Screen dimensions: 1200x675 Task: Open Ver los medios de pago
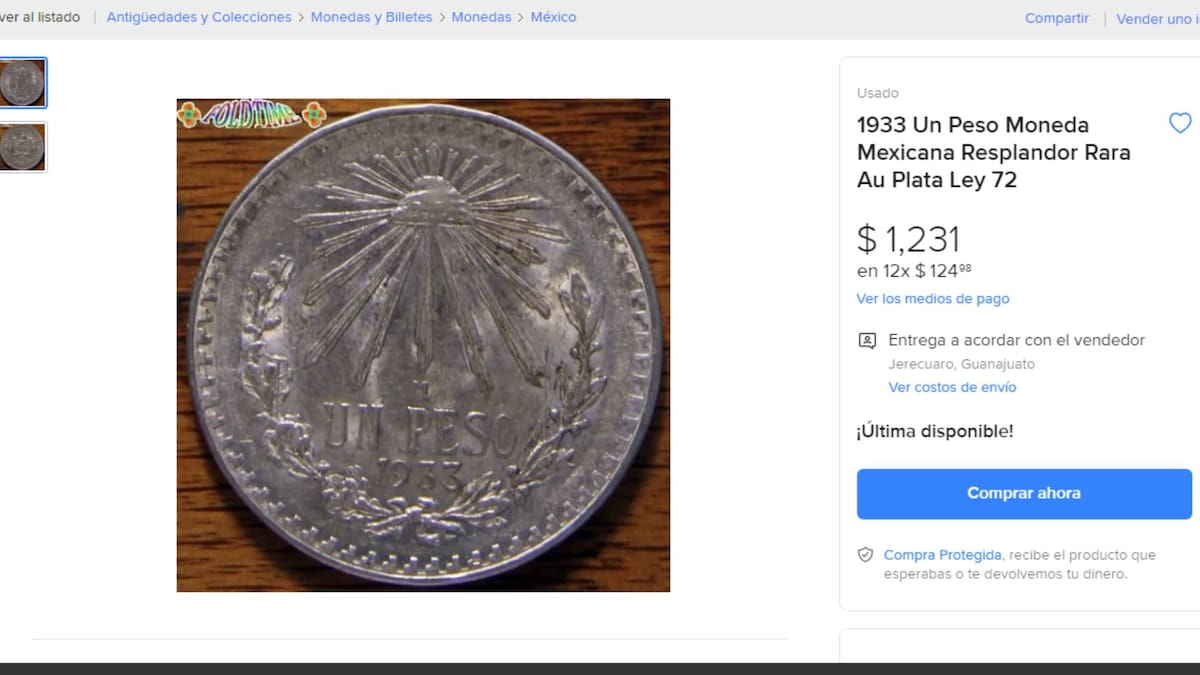(x=933, y=299)
